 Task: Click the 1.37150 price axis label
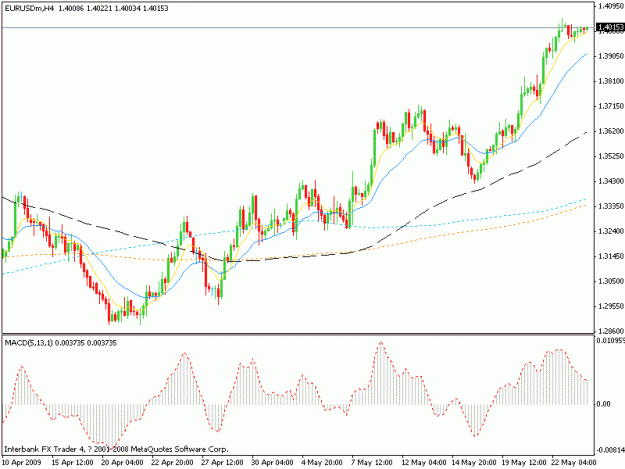(611, 106)
